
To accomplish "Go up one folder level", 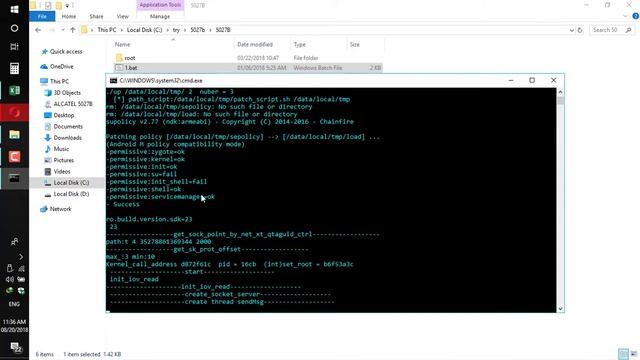I will pyautogui.click(x=73, y=30).
